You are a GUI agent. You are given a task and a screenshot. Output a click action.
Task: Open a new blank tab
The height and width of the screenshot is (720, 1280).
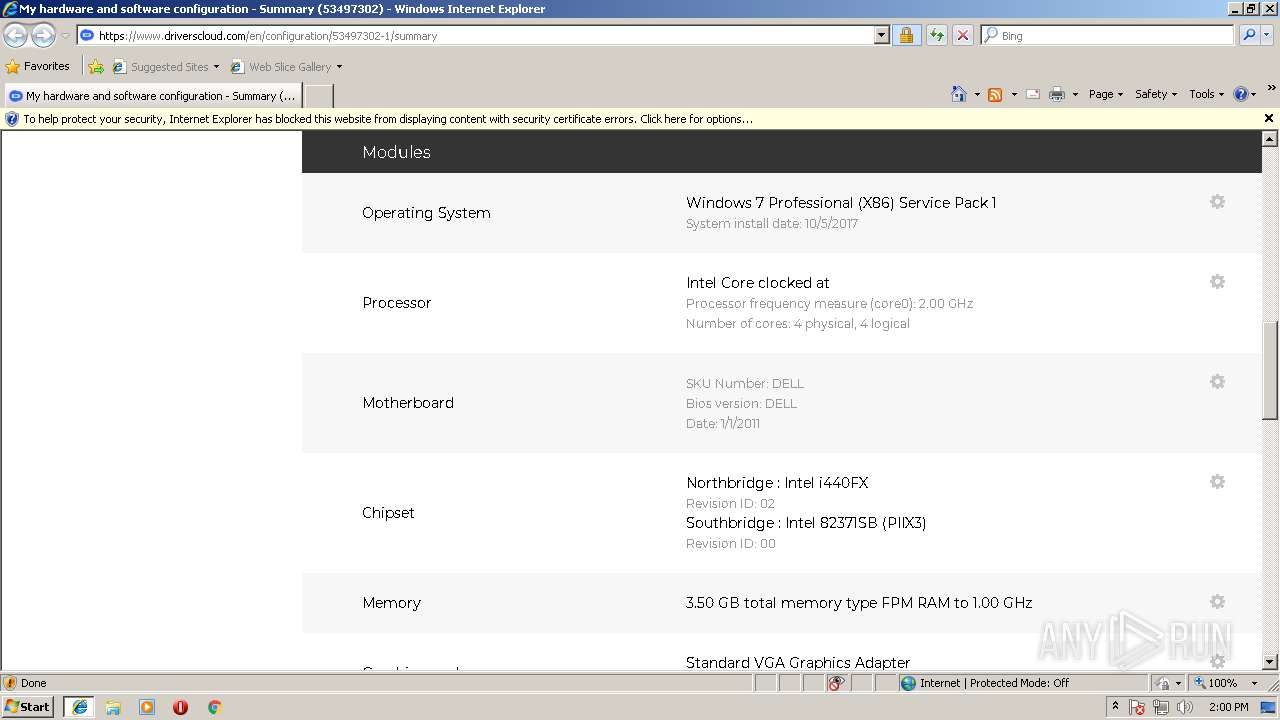point(318,96)
